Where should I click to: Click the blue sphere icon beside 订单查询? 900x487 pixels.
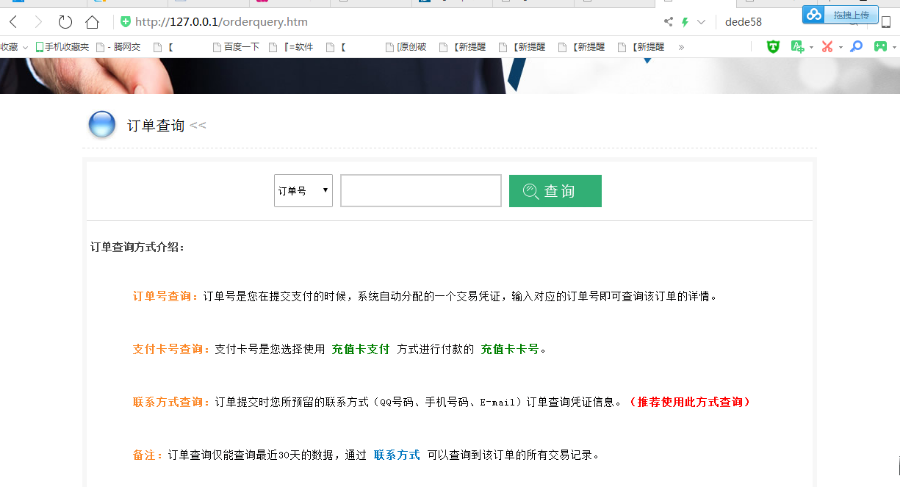pyautogui.click(x=102, y=124)
